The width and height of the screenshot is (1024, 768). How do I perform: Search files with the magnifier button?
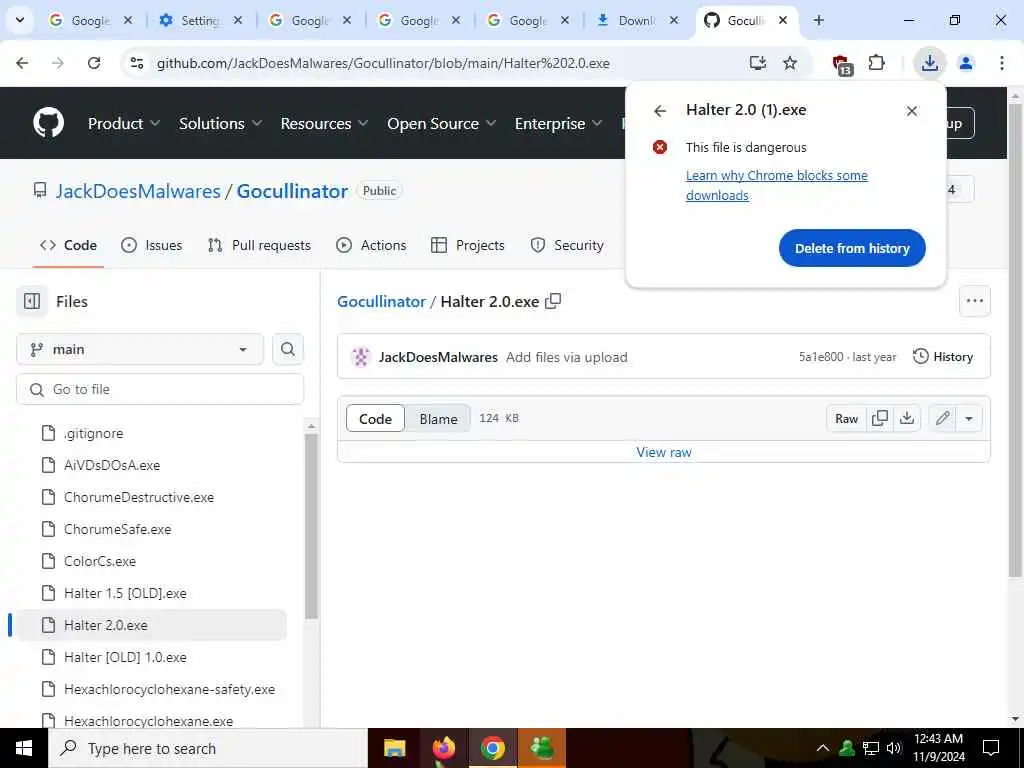[x=287, y=349]
